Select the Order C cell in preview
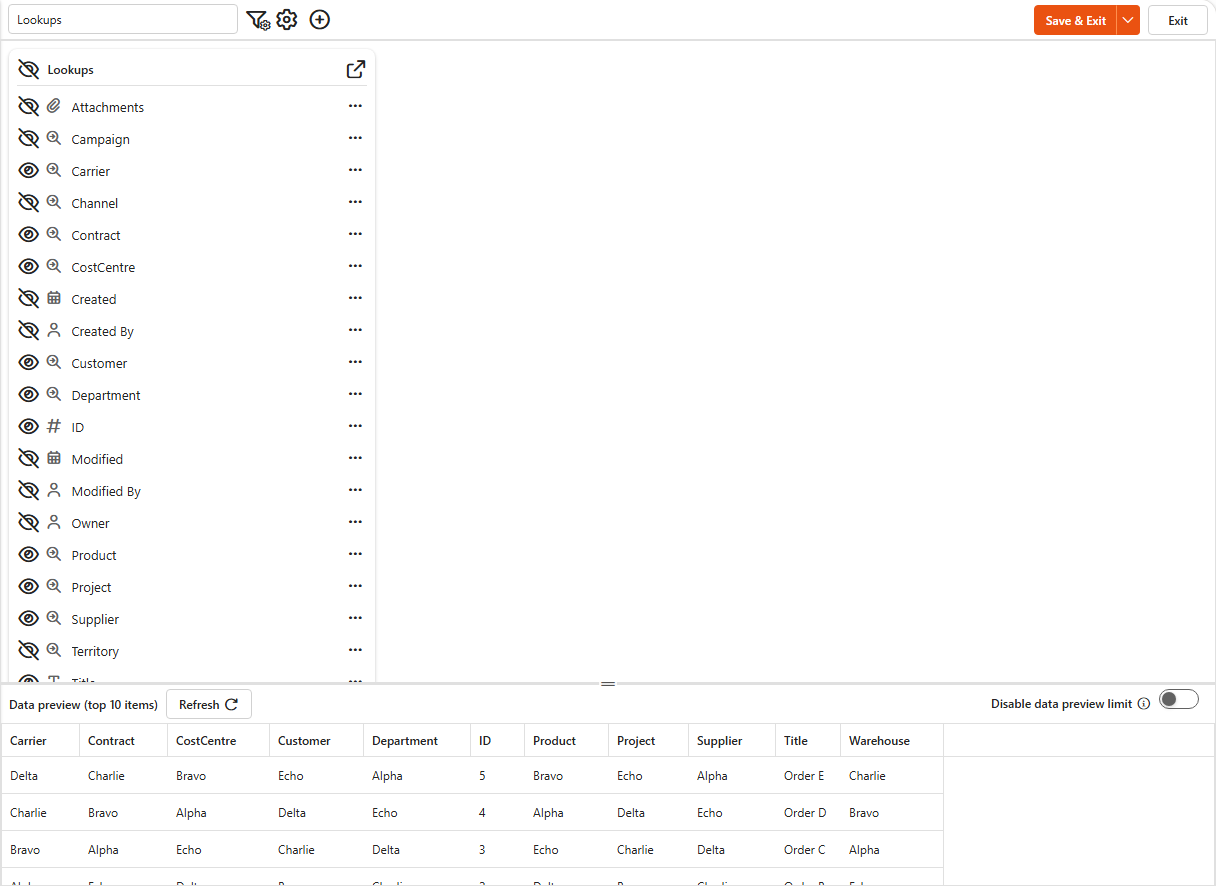The width and height of the screenshot is (1216, 886). pos(808,850)
